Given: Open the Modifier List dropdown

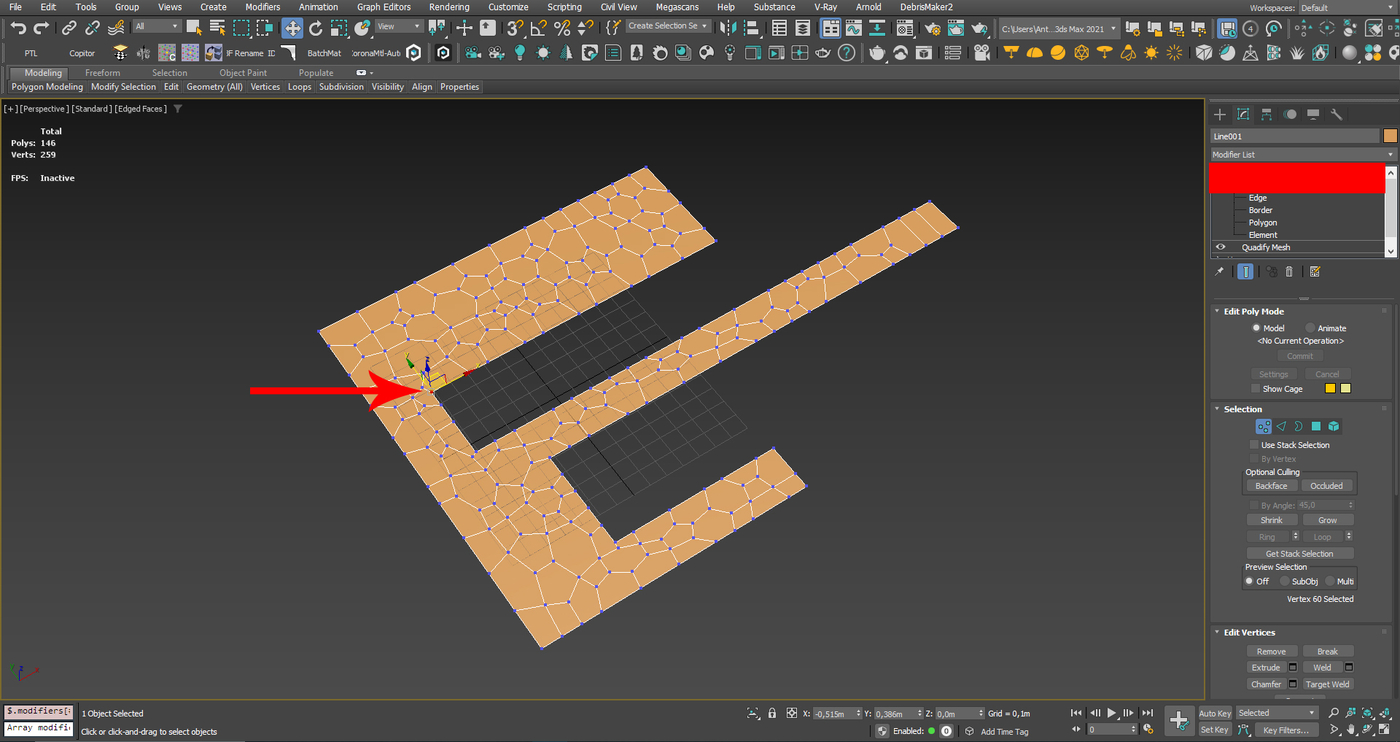Looking at the screenshot, I should 1302,155.
